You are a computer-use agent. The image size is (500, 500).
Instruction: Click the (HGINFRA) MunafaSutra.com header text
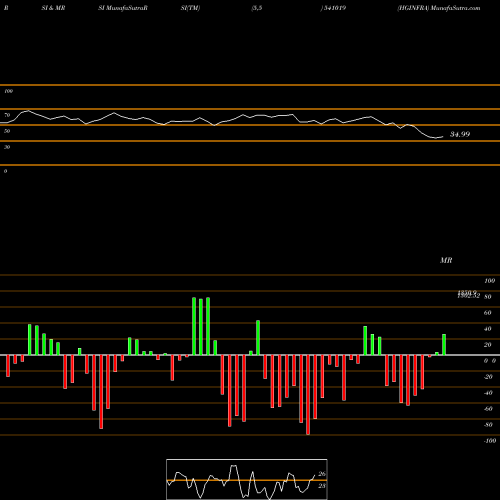[x=439, y=8]
